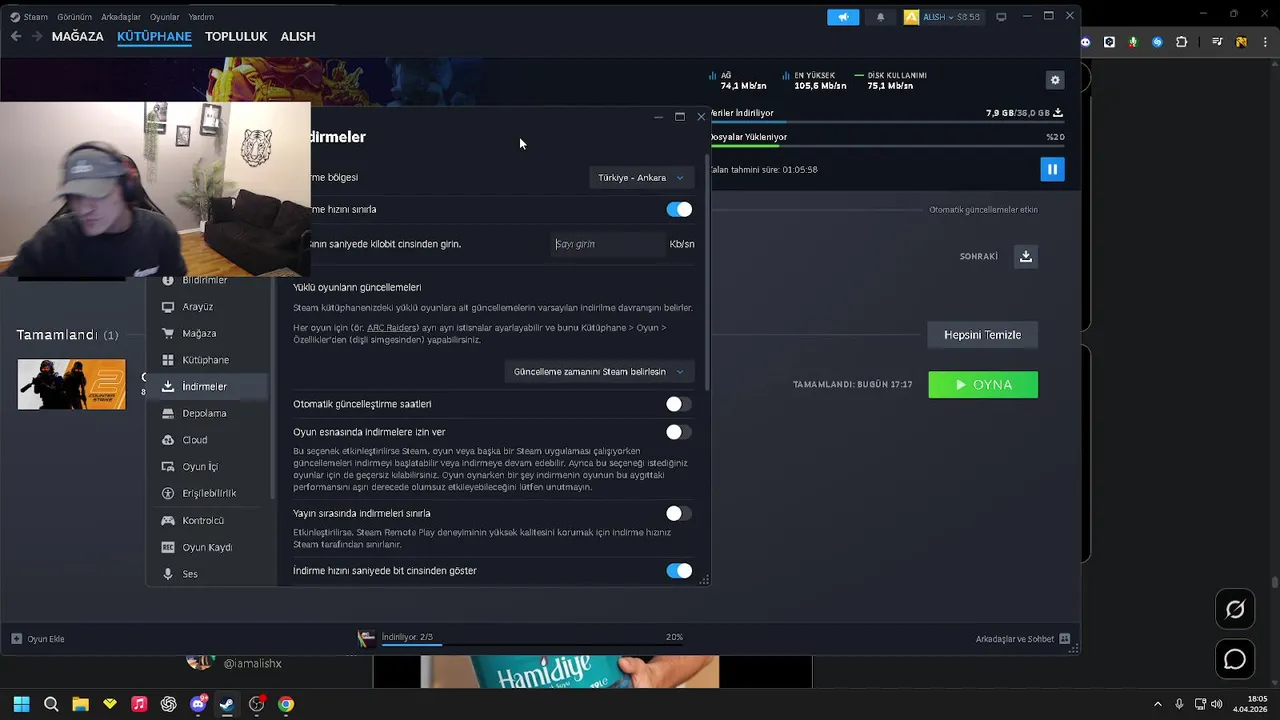Open downloads page settings gear

click(1054, 80)
